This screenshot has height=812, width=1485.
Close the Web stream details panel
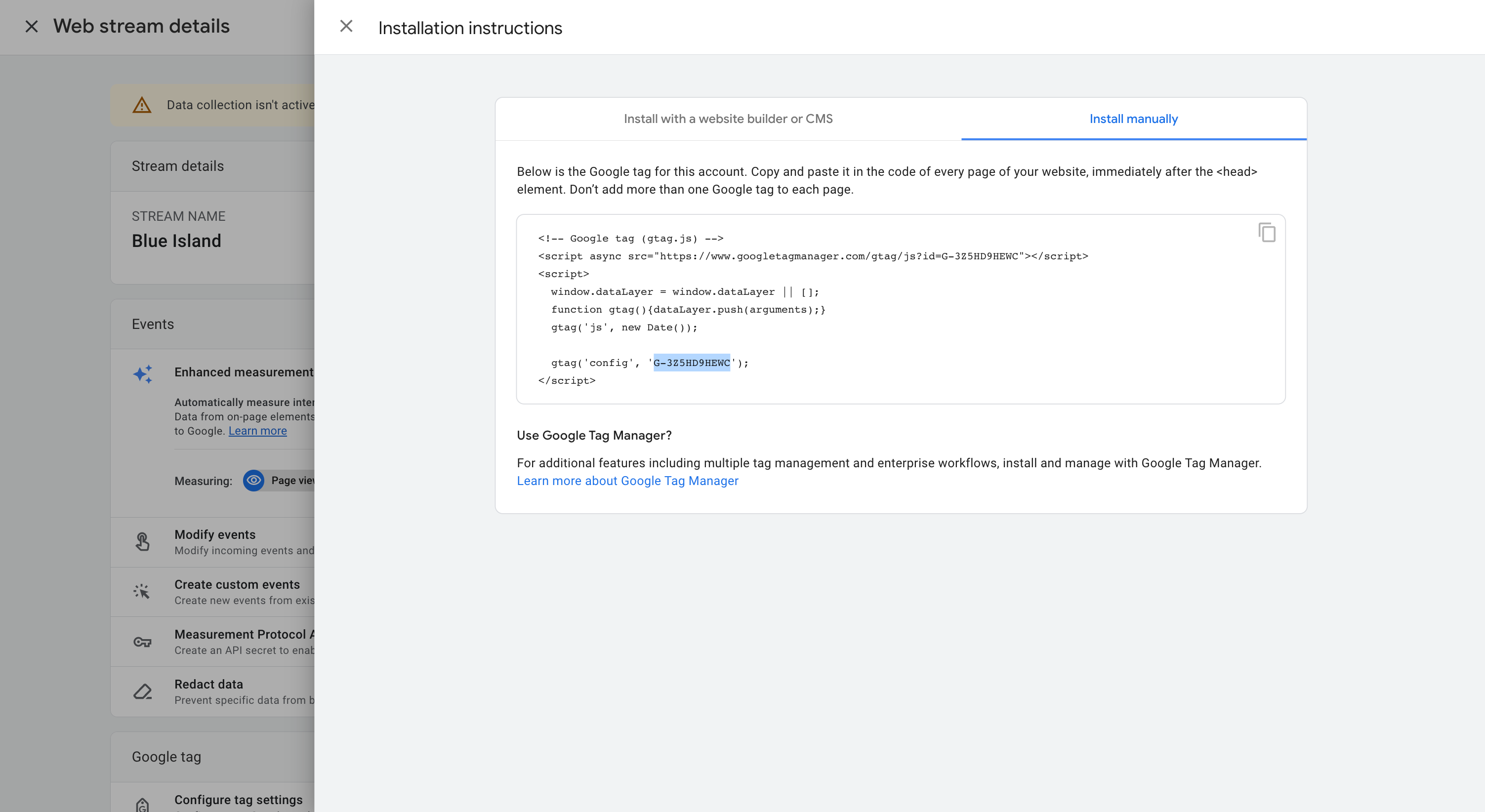[x=32, y=27]
